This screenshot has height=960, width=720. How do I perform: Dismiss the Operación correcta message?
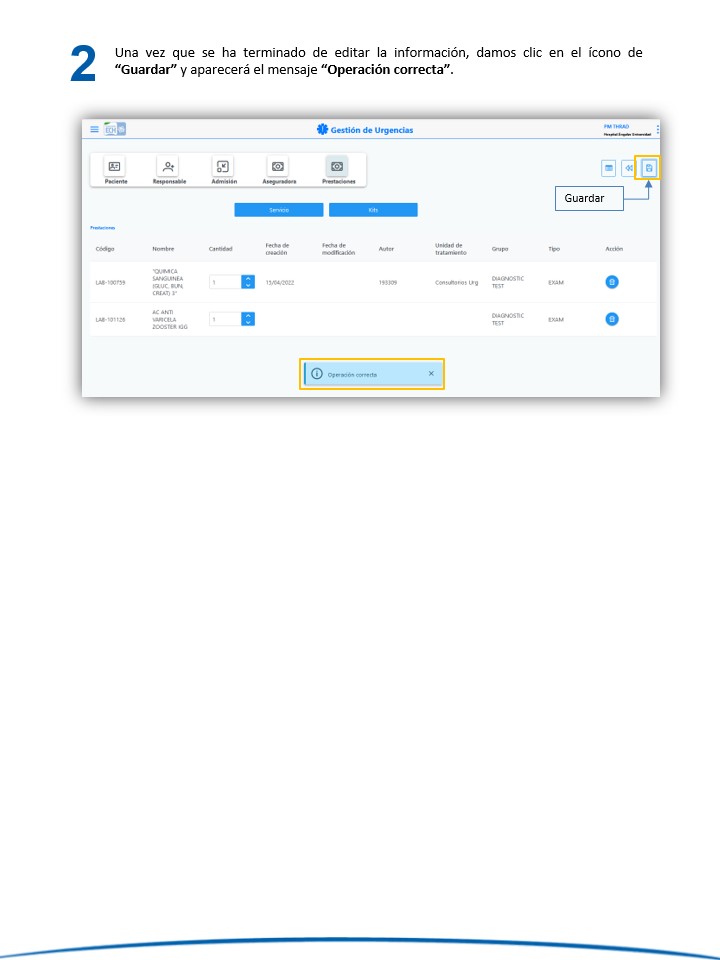click(431, 373)
